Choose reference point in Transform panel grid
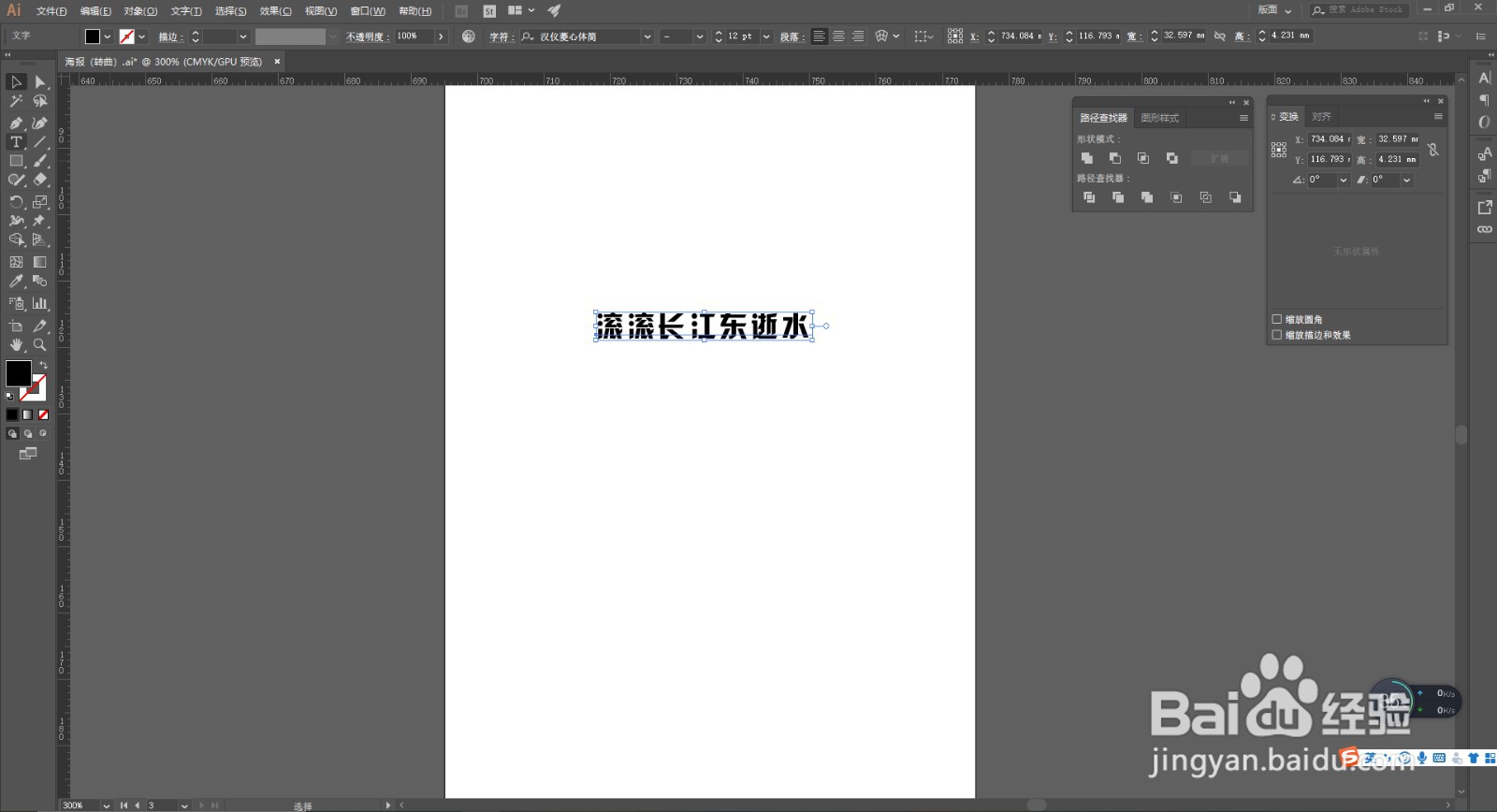Viewport: 1497px width, 812px height. pyautogui.click(x=1279, y=150)
